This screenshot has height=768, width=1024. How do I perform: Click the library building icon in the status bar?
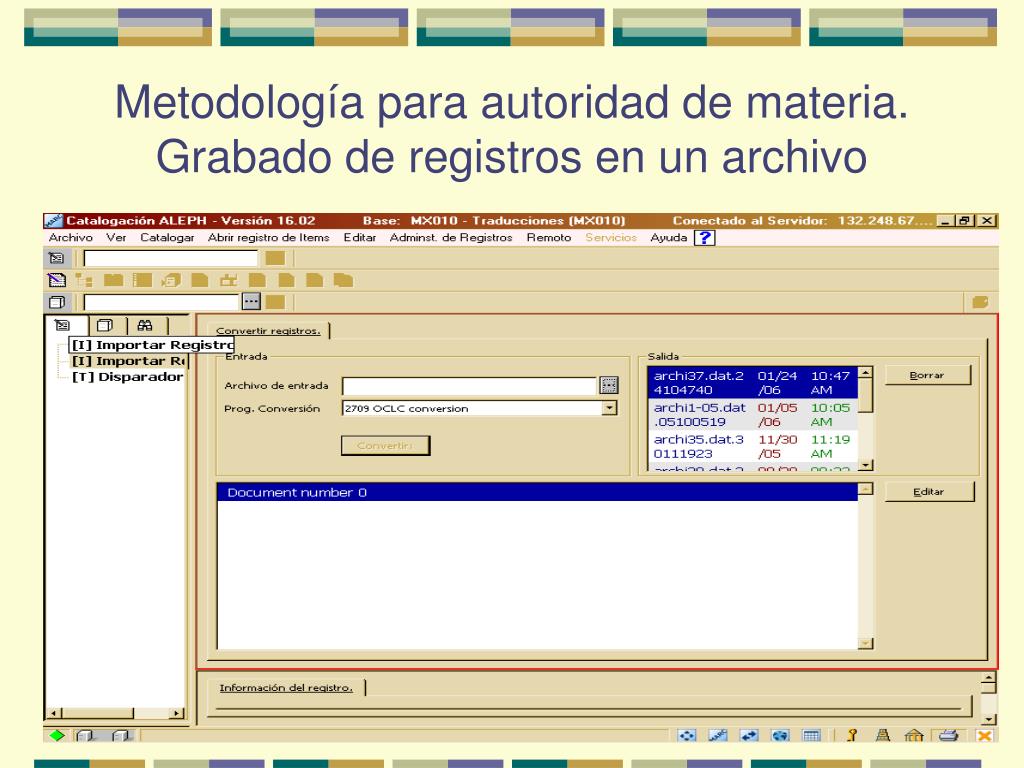click(x=914, y=735)
